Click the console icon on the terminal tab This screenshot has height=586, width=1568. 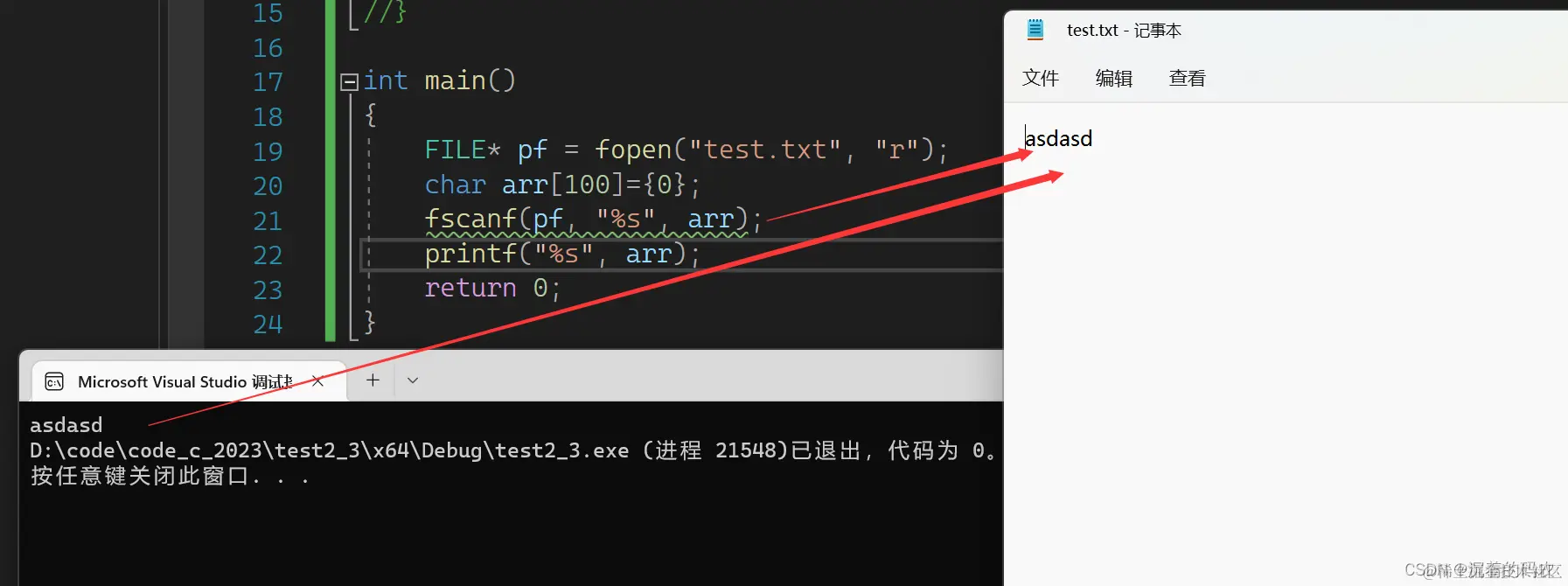(x=54, y=381)
